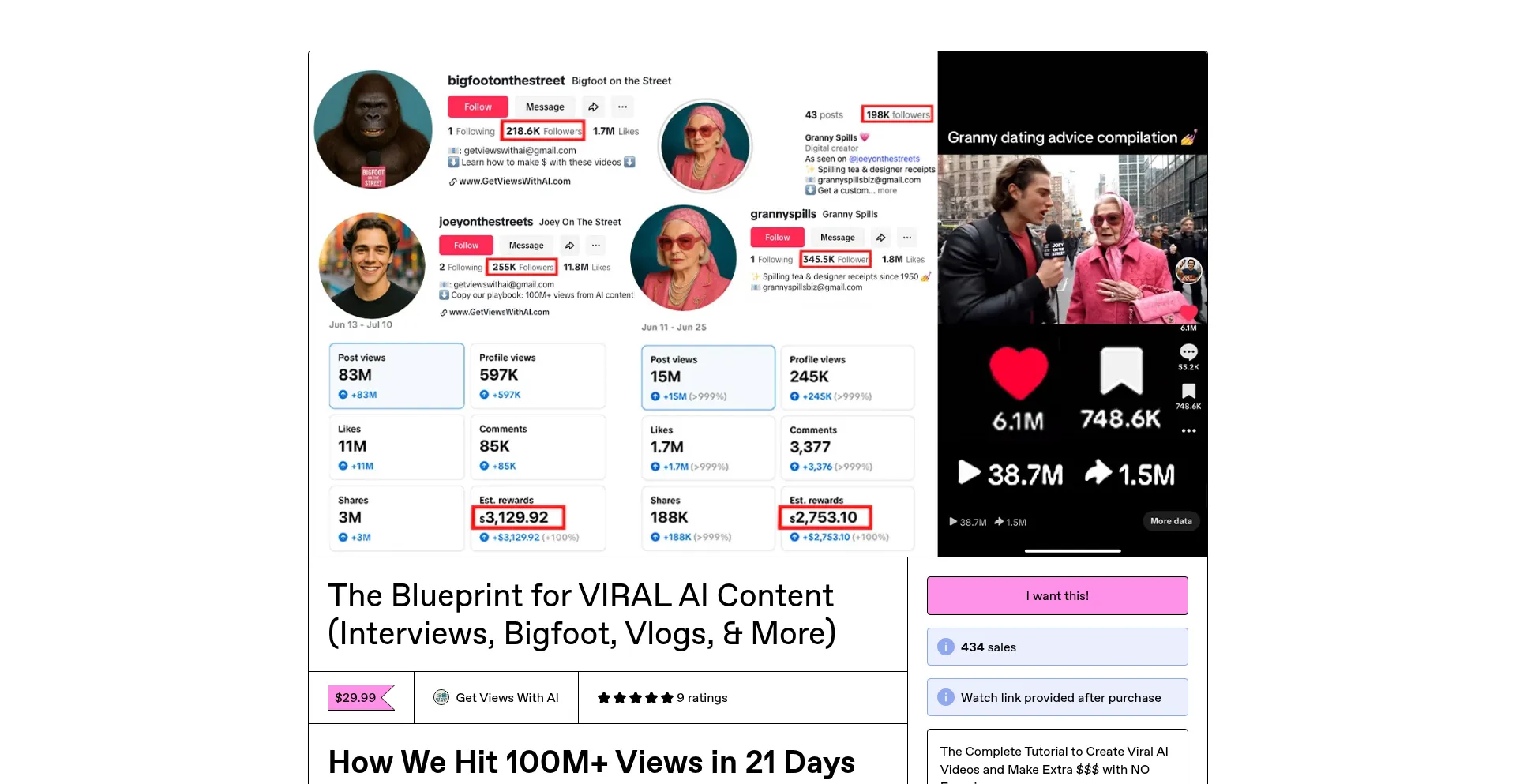
Task: Click Follow on the bigfootonthestreet profile
Action: pyautogui.click(x=478, y=107)
